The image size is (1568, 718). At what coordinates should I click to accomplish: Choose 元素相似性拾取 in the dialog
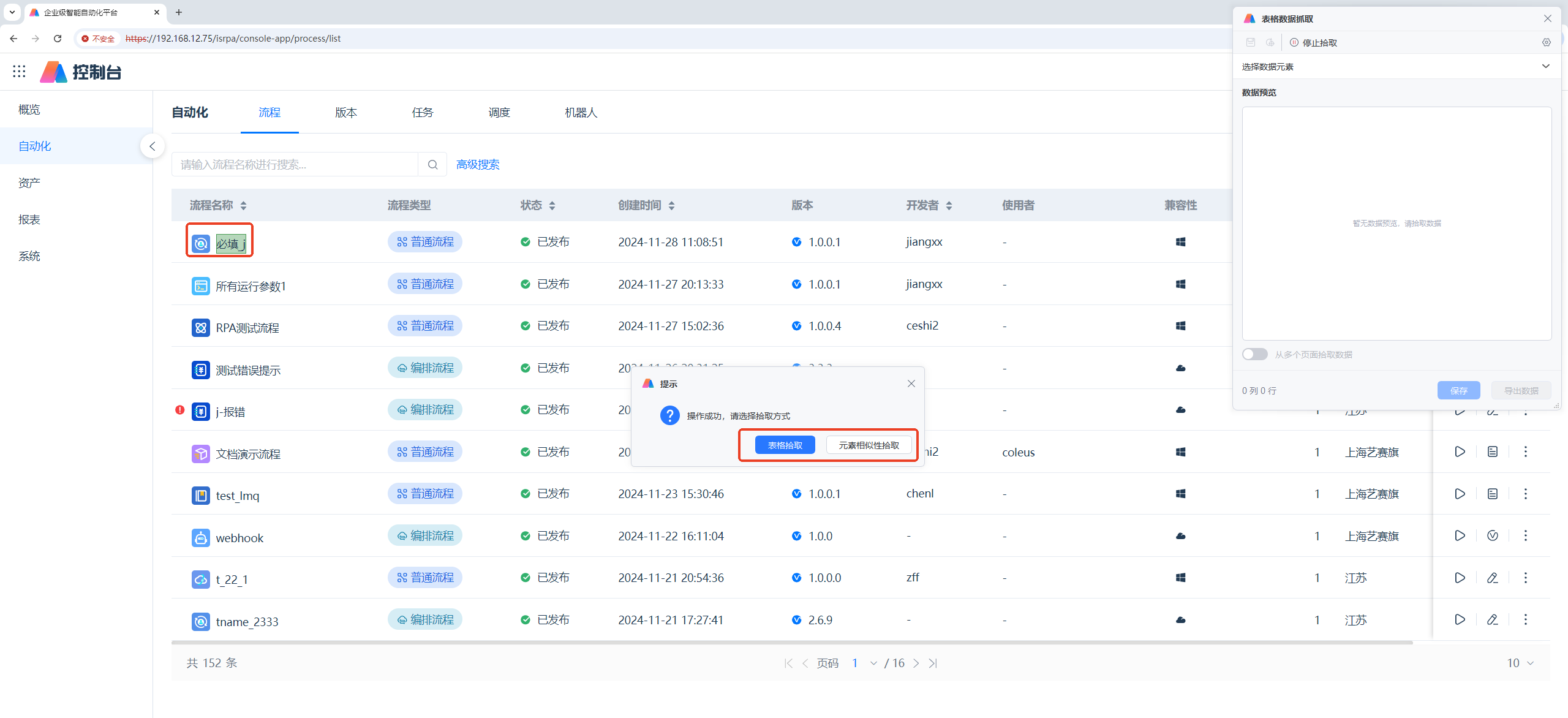869,445
